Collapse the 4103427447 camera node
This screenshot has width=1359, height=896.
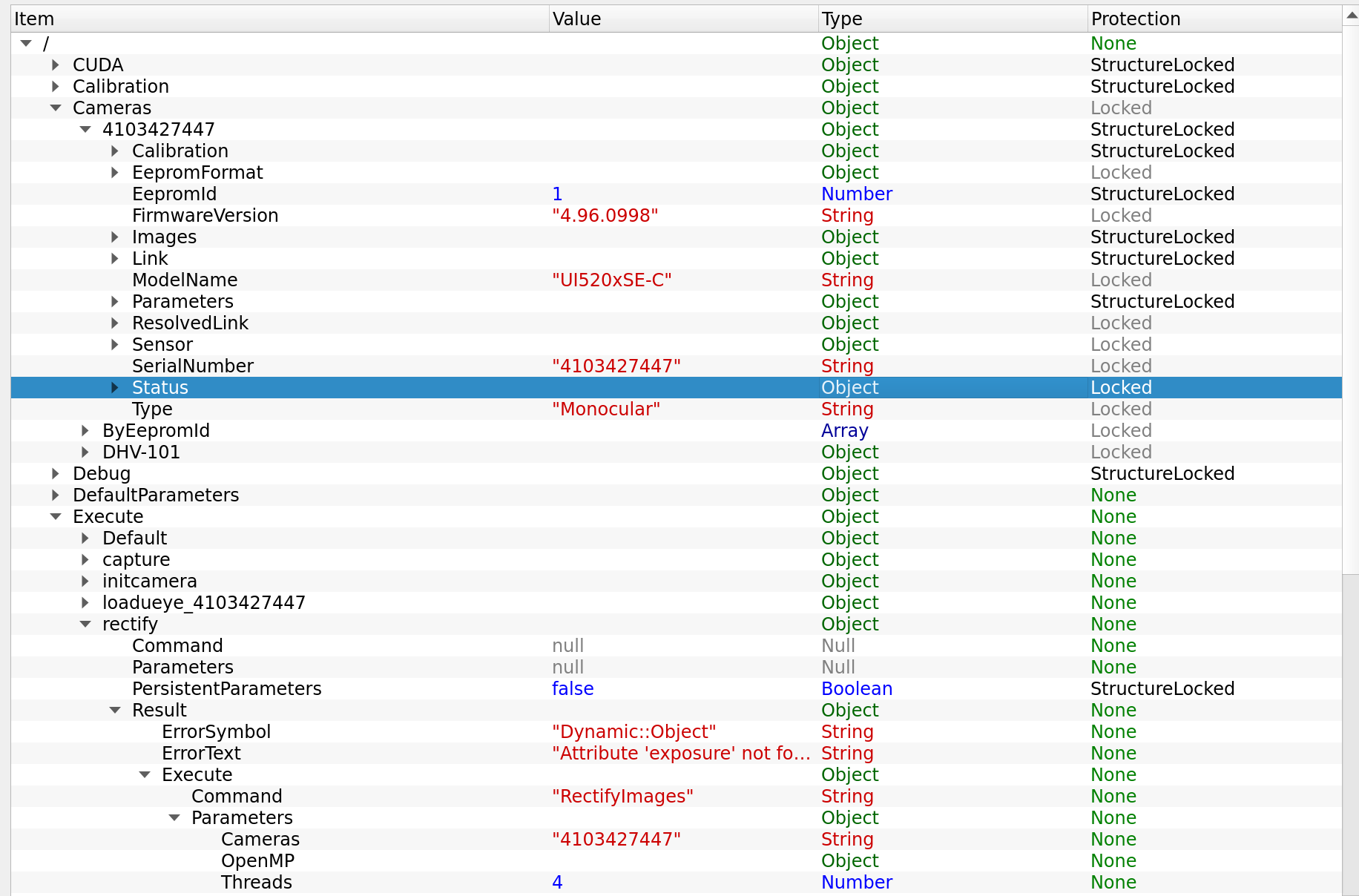pyautogui.click(x=85, y=130)
